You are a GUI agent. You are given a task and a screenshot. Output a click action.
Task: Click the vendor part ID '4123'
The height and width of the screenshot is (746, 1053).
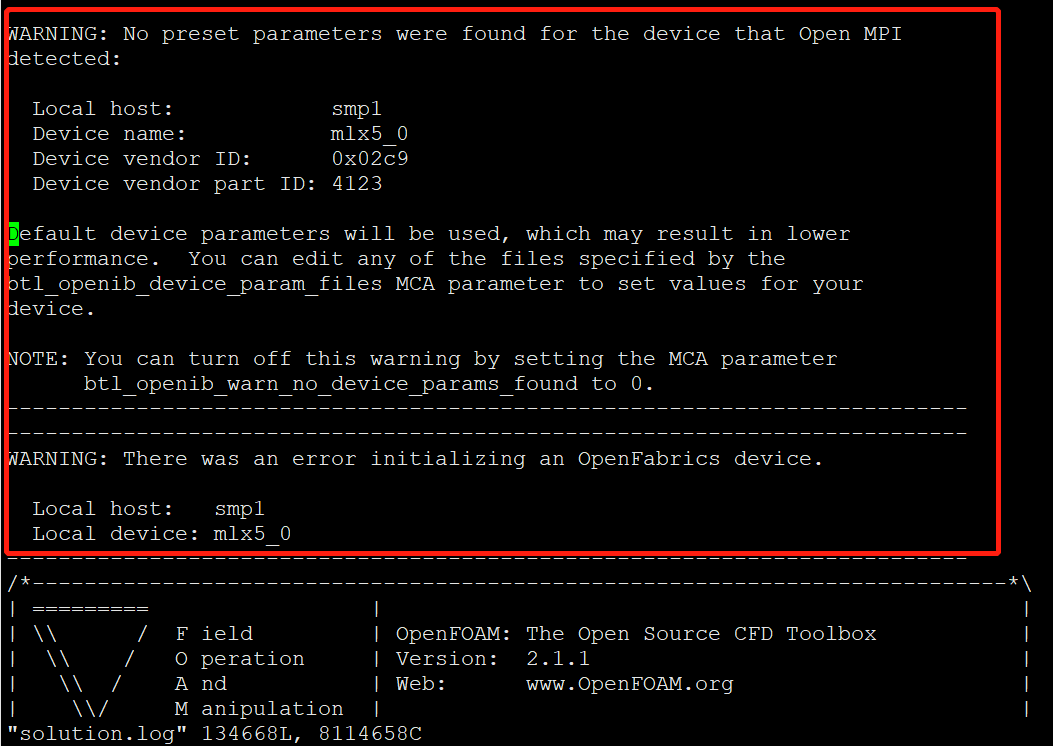tap(357, 183)
